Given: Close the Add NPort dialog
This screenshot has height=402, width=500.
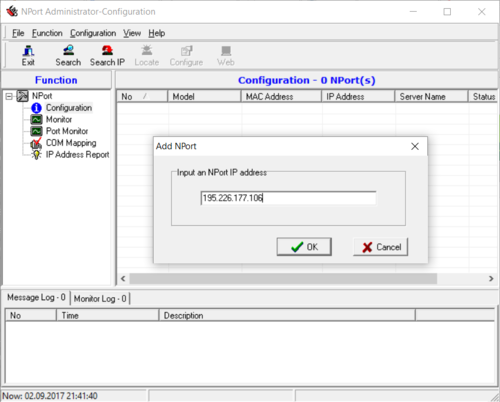Looking at the screenshot, I should (415, 146).
